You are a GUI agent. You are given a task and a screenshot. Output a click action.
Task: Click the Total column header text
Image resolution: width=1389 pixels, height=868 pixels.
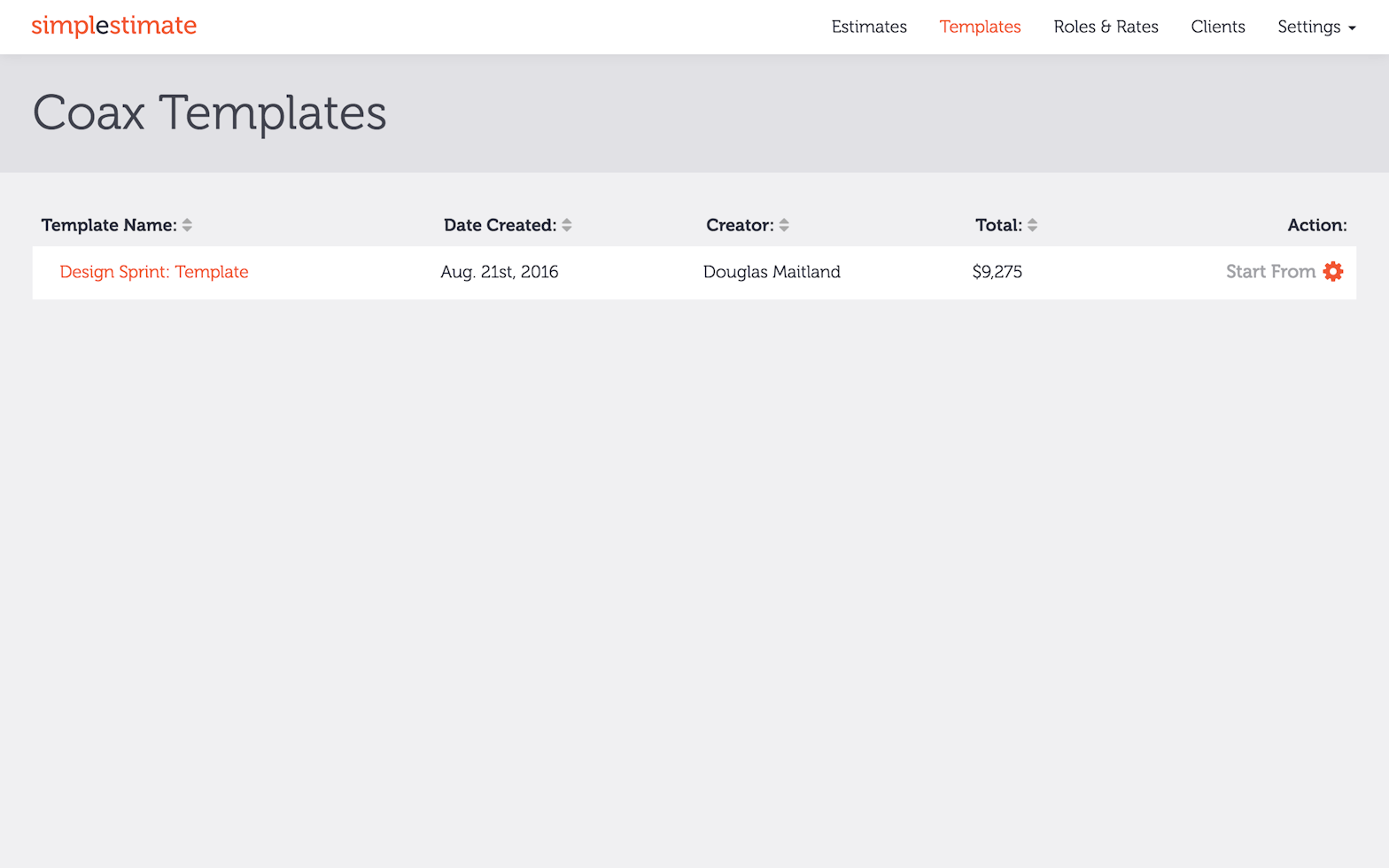pos(998,225)
